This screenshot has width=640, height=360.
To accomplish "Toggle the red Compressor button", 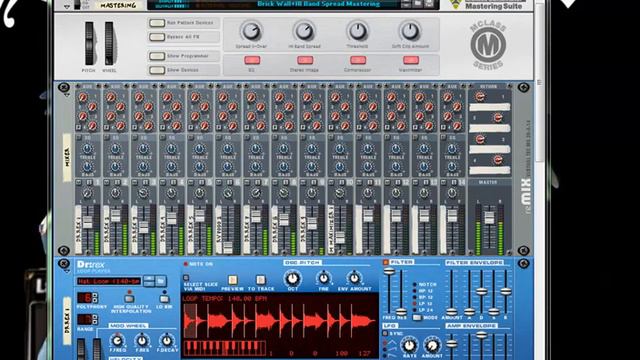I will coord(358,60).
